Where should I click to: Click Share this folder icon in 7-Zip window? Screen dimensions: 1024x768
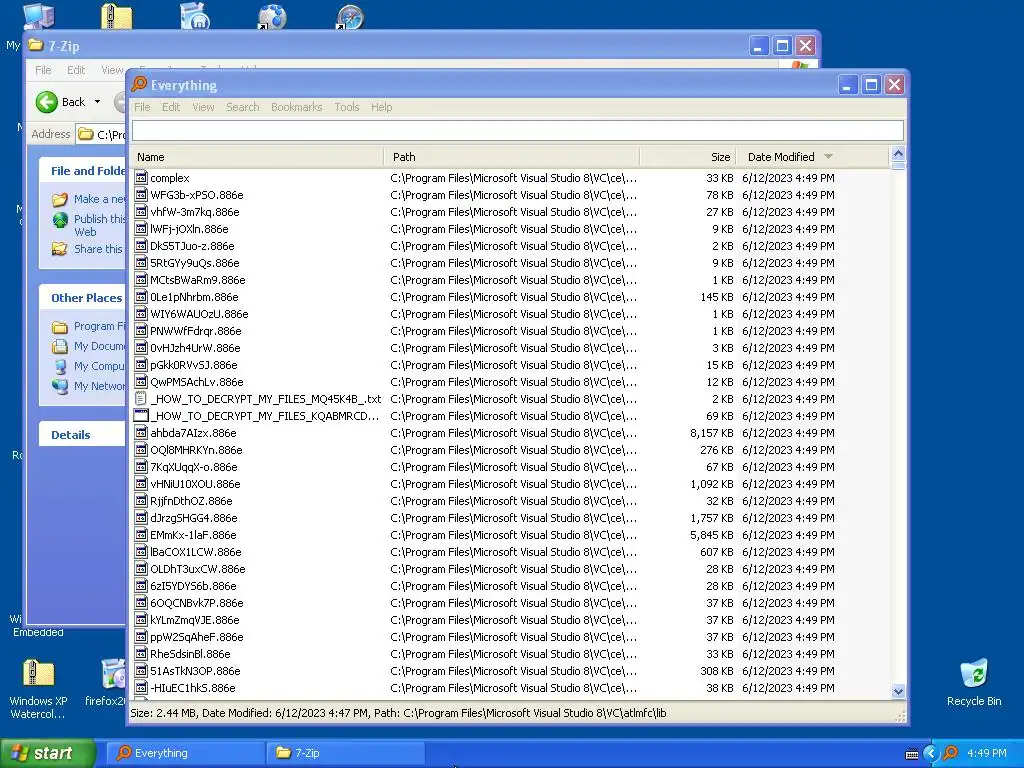tap(60, 249)
